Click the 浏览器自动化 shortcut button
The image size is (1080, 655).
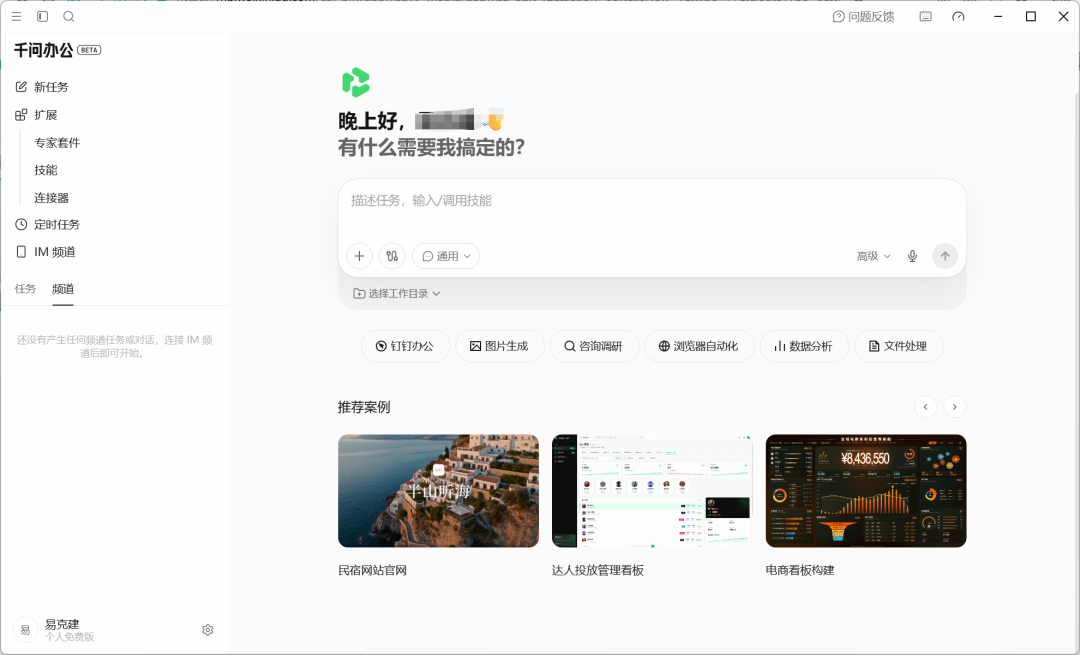(x=698, y=346)
